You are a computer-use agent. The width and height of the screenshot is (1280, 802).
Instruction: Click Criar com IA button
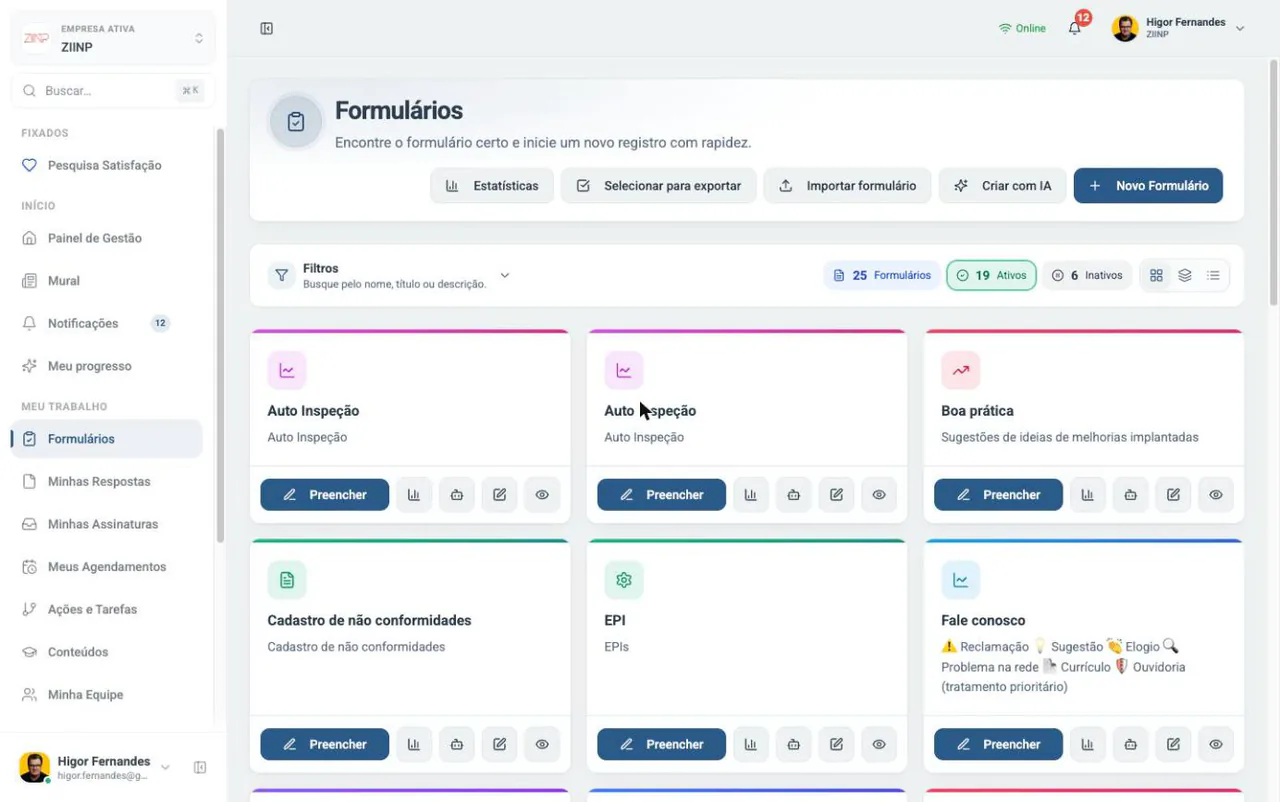(x=1002, y=185)
